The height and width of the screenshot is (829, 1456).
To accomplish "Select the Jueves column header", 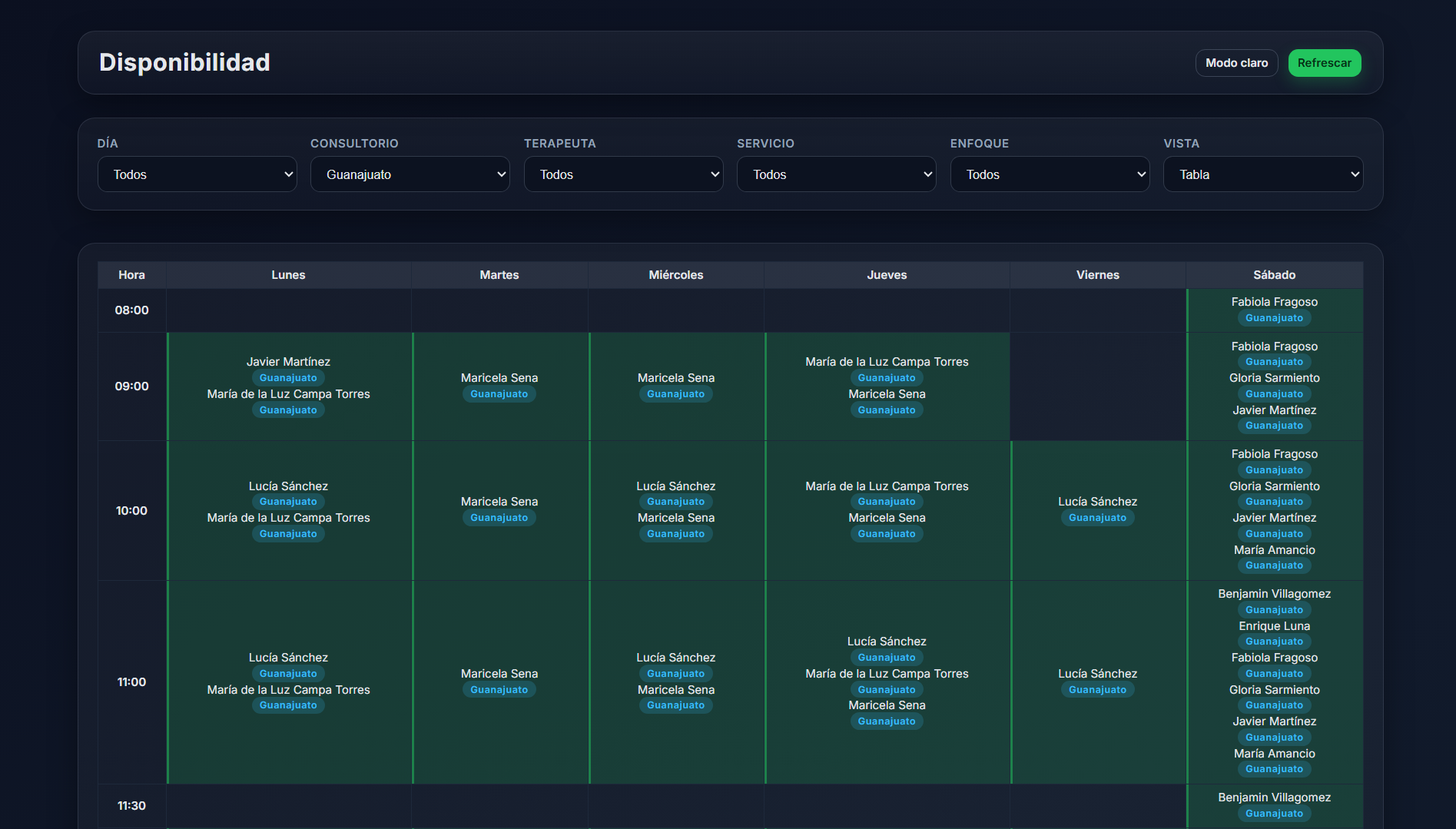I will pos(887,275).
